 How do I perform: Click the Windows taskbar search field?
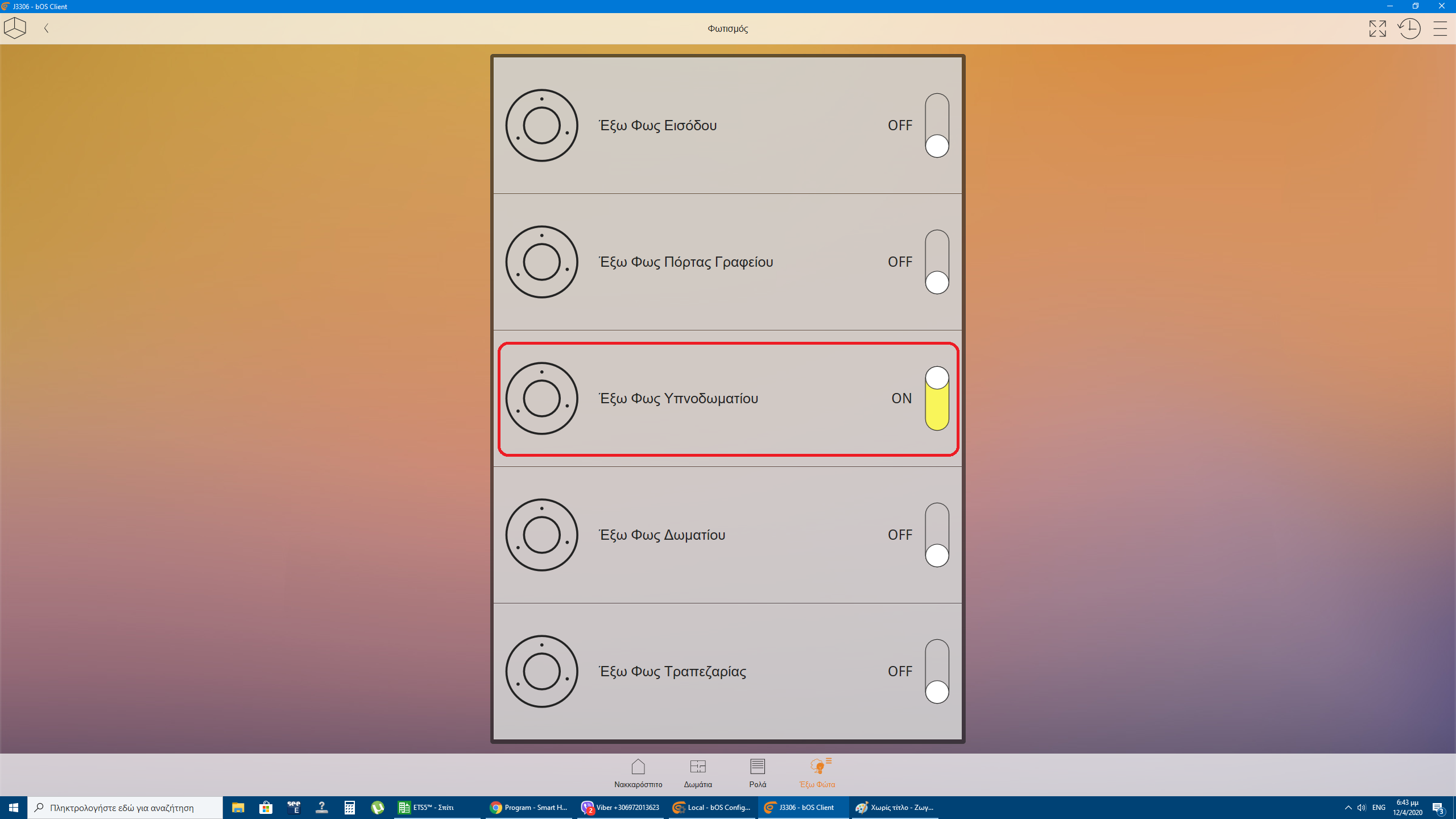125,808
